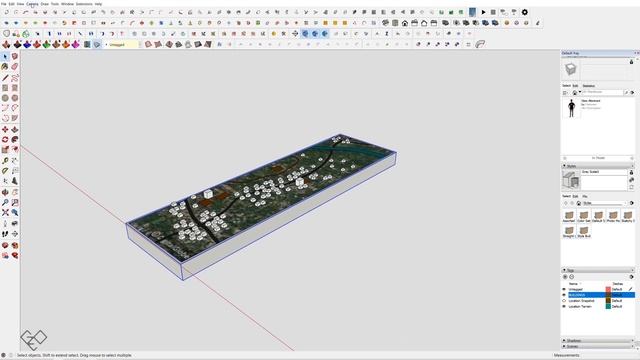The width and height of the screenshot is (640, 360).
Task: Click the In Model home icon in Styles
Action: point(579,203)
